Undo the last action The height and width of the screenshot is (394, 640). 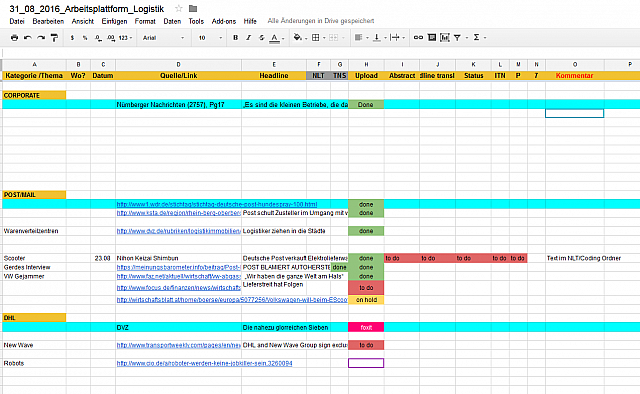[x=28, y=38]
